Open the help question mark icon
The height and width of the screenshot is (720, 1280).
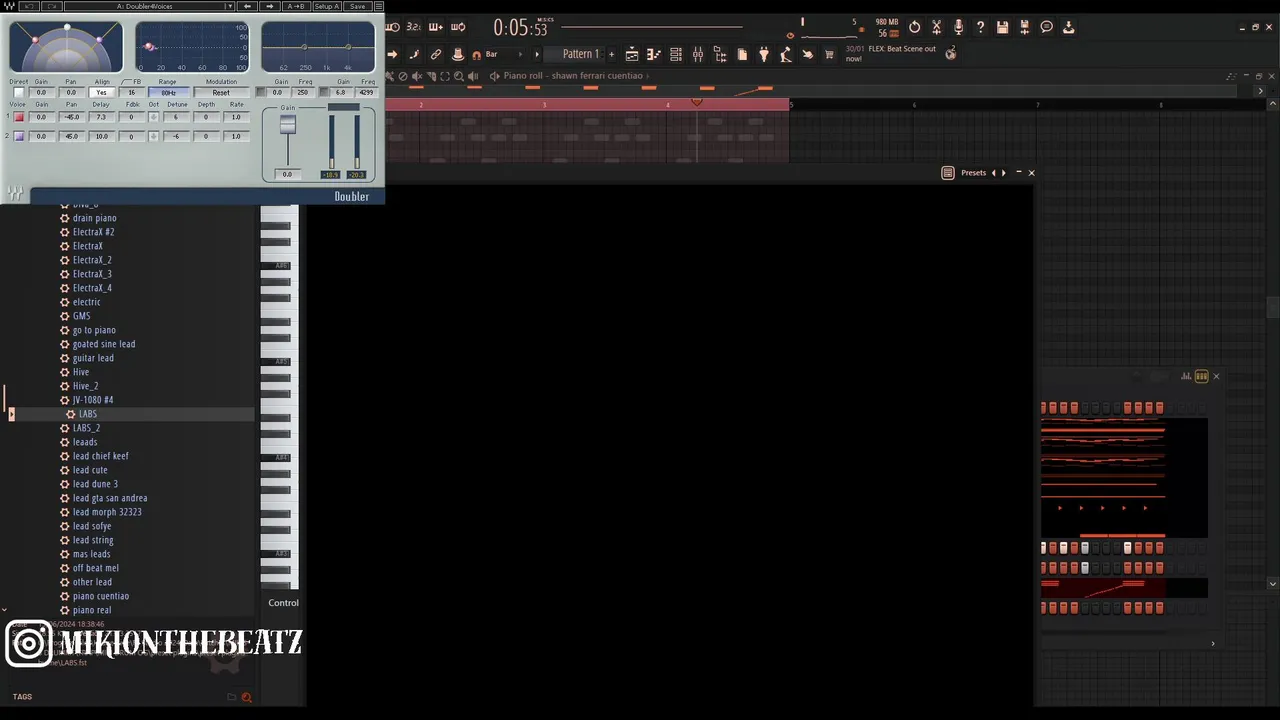981,27
